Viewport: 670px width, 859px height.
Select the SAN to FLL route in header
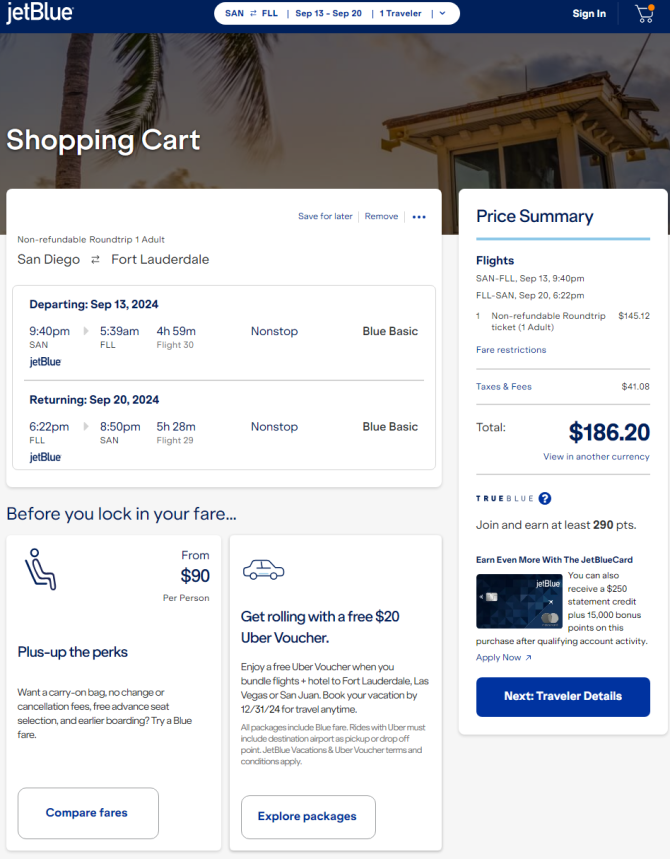click(250, 14)
